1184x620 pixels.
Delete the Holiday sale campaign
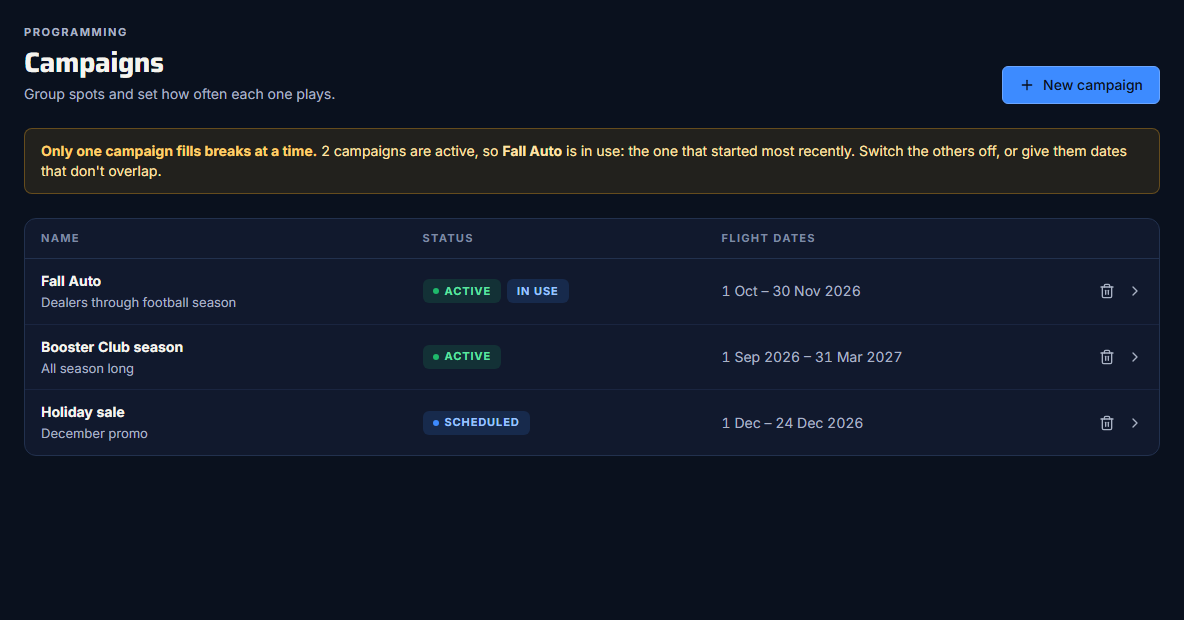(x=1106, y=423)
